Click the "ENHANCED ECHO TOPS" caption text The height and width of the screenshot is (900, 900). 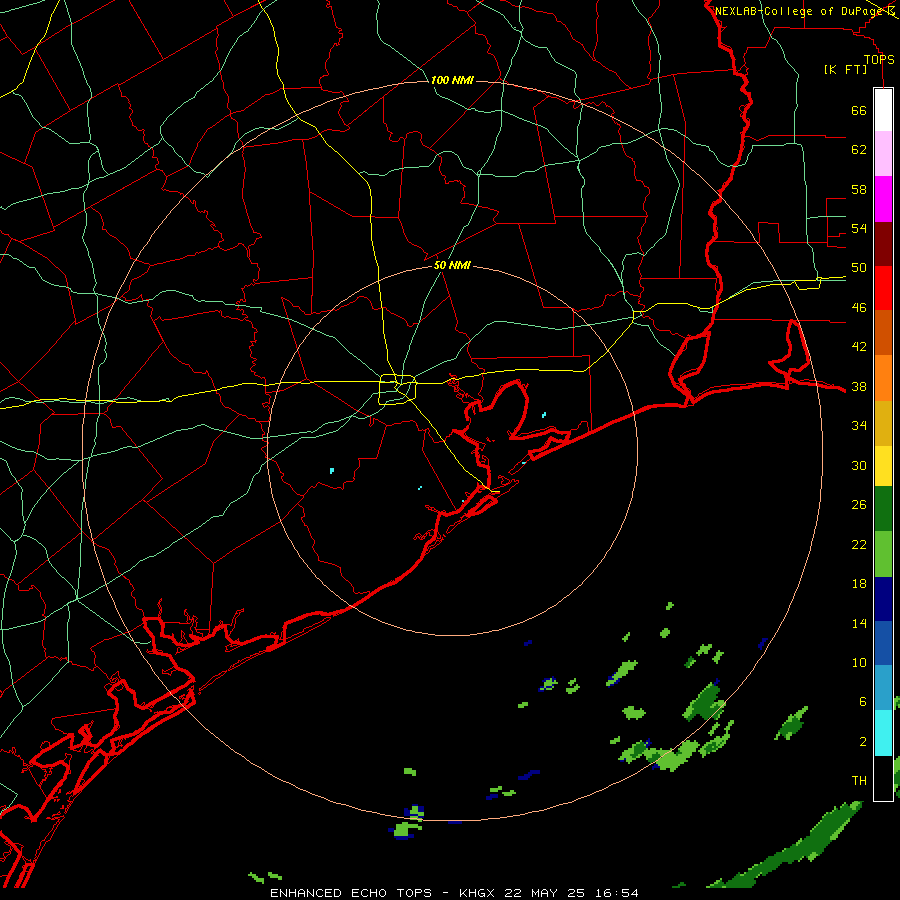click(x=351, y=893)
